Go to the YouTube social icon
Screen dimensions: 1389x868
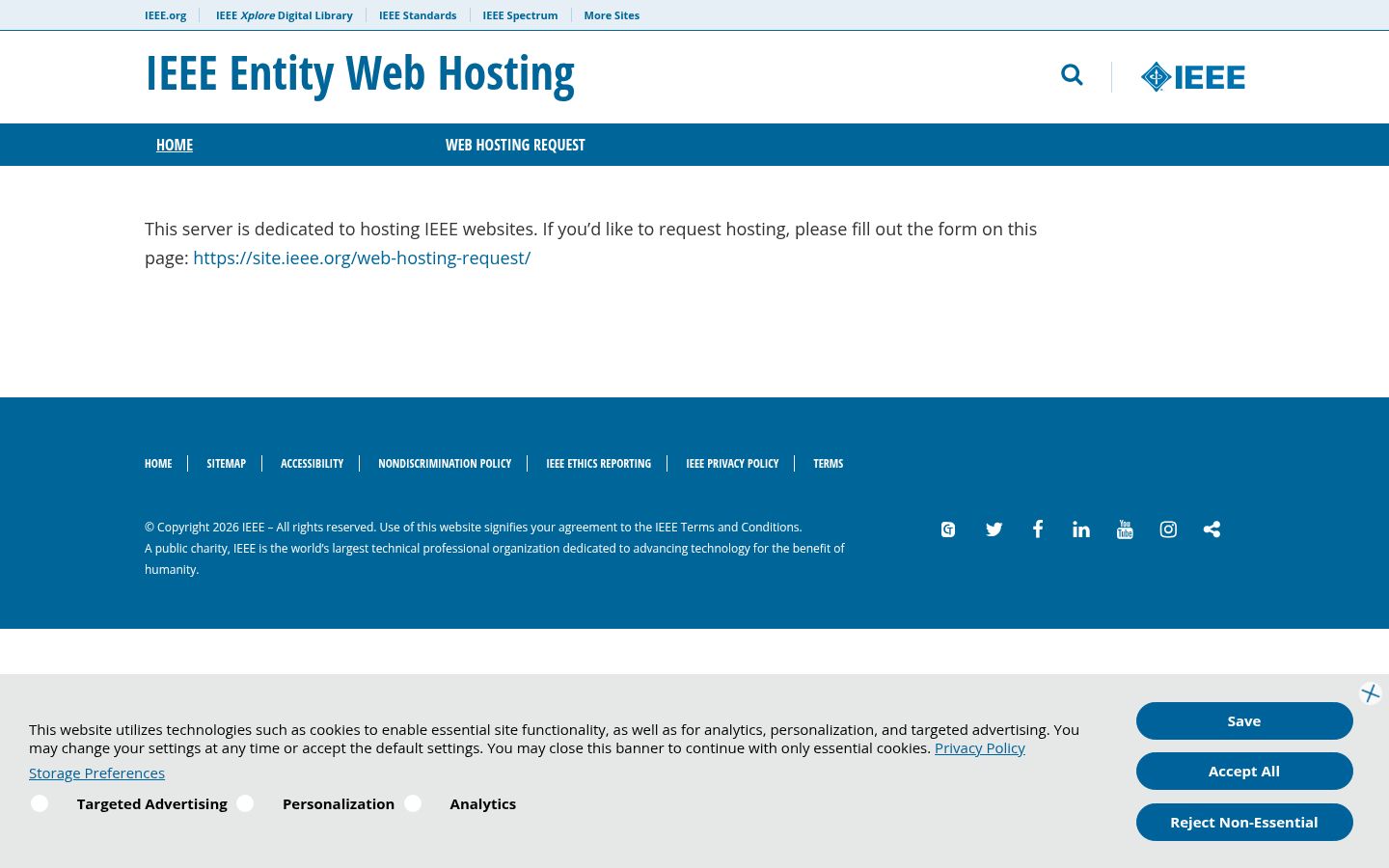pos(1125,529)
